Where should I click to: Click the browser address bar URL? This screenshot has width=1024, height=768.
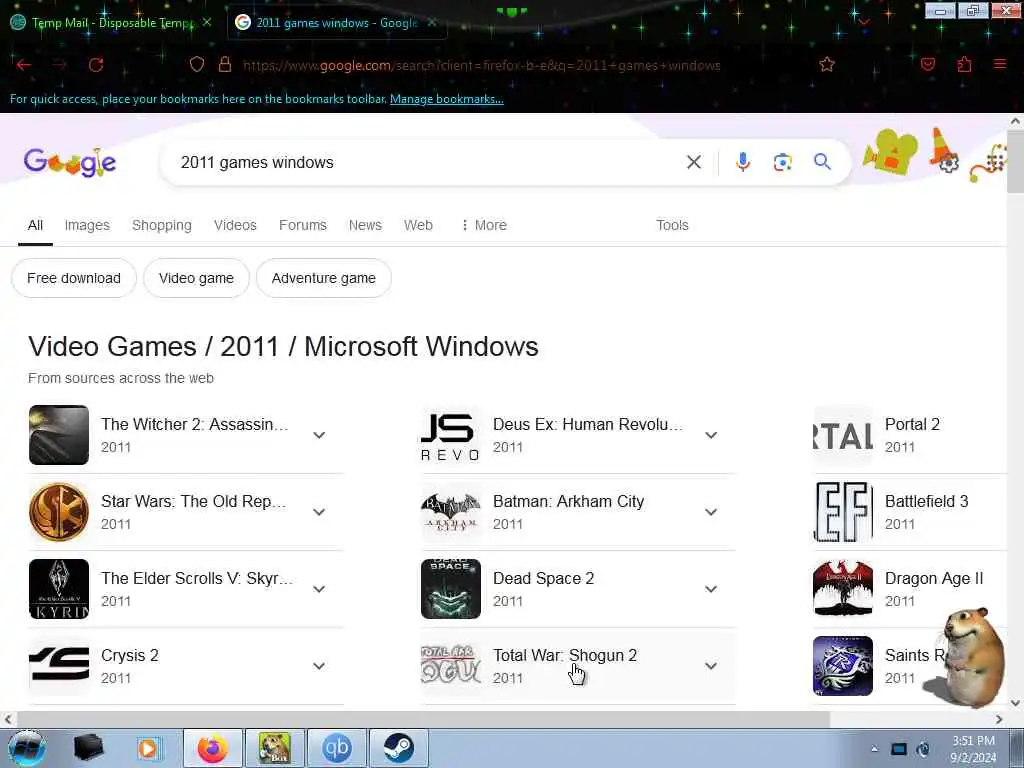pos(482,65)
